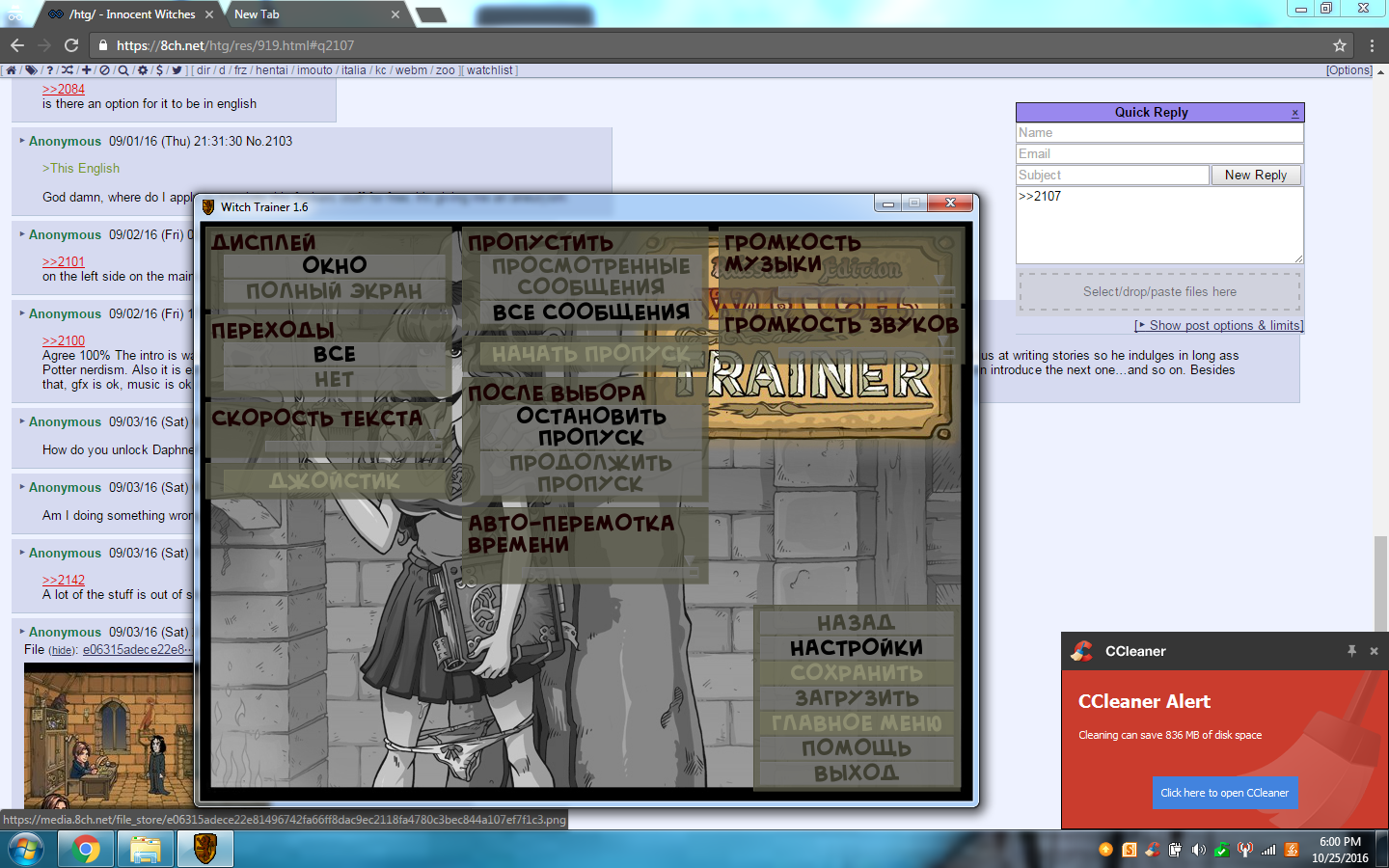The height and width of the screenshot is (868, 1389).
Task: Open Chrome three-dot menu
Action: 1372,45
